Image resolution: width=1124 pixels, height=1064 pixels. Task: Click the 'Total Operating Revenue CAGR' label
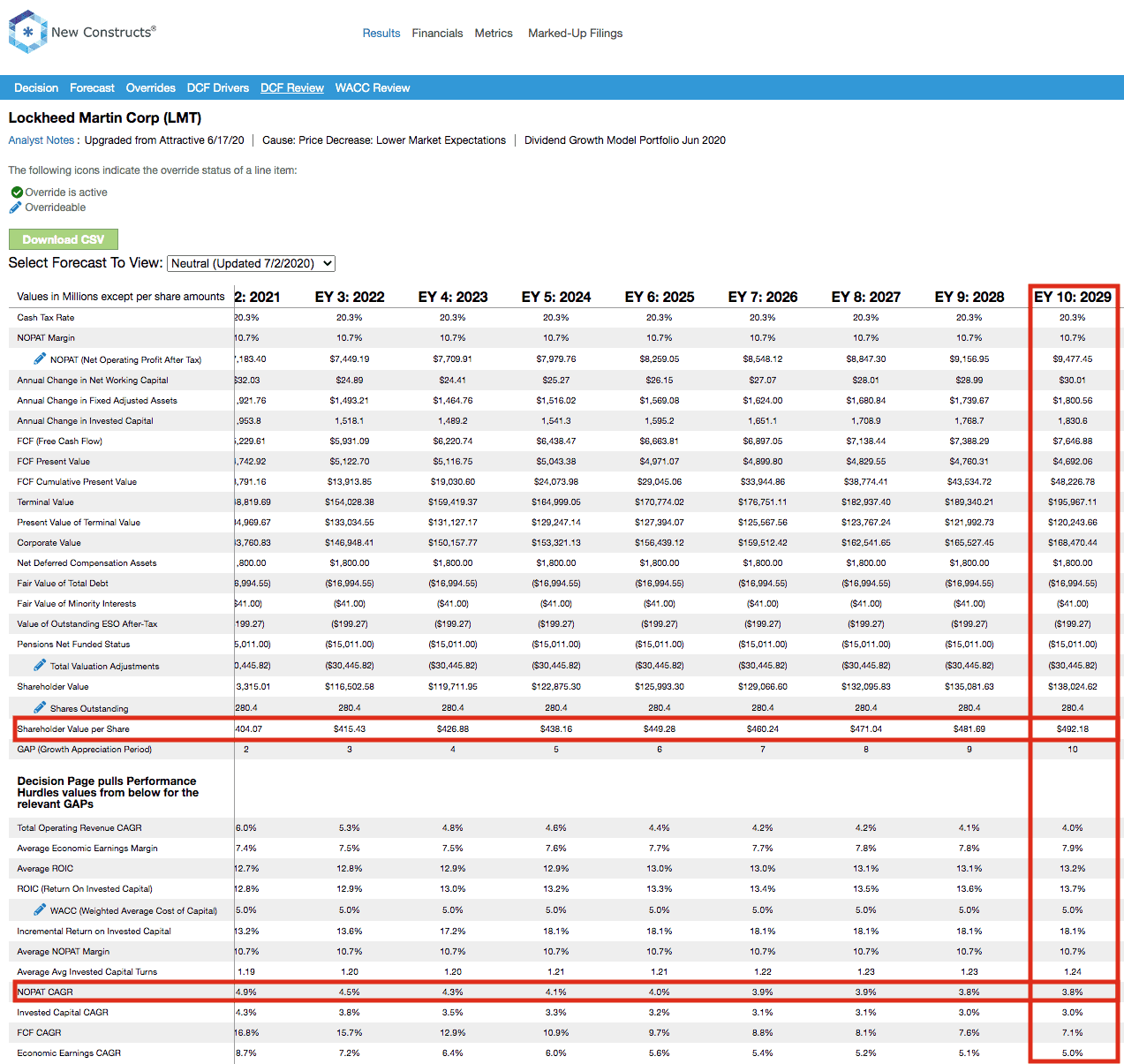pos(79,828)
